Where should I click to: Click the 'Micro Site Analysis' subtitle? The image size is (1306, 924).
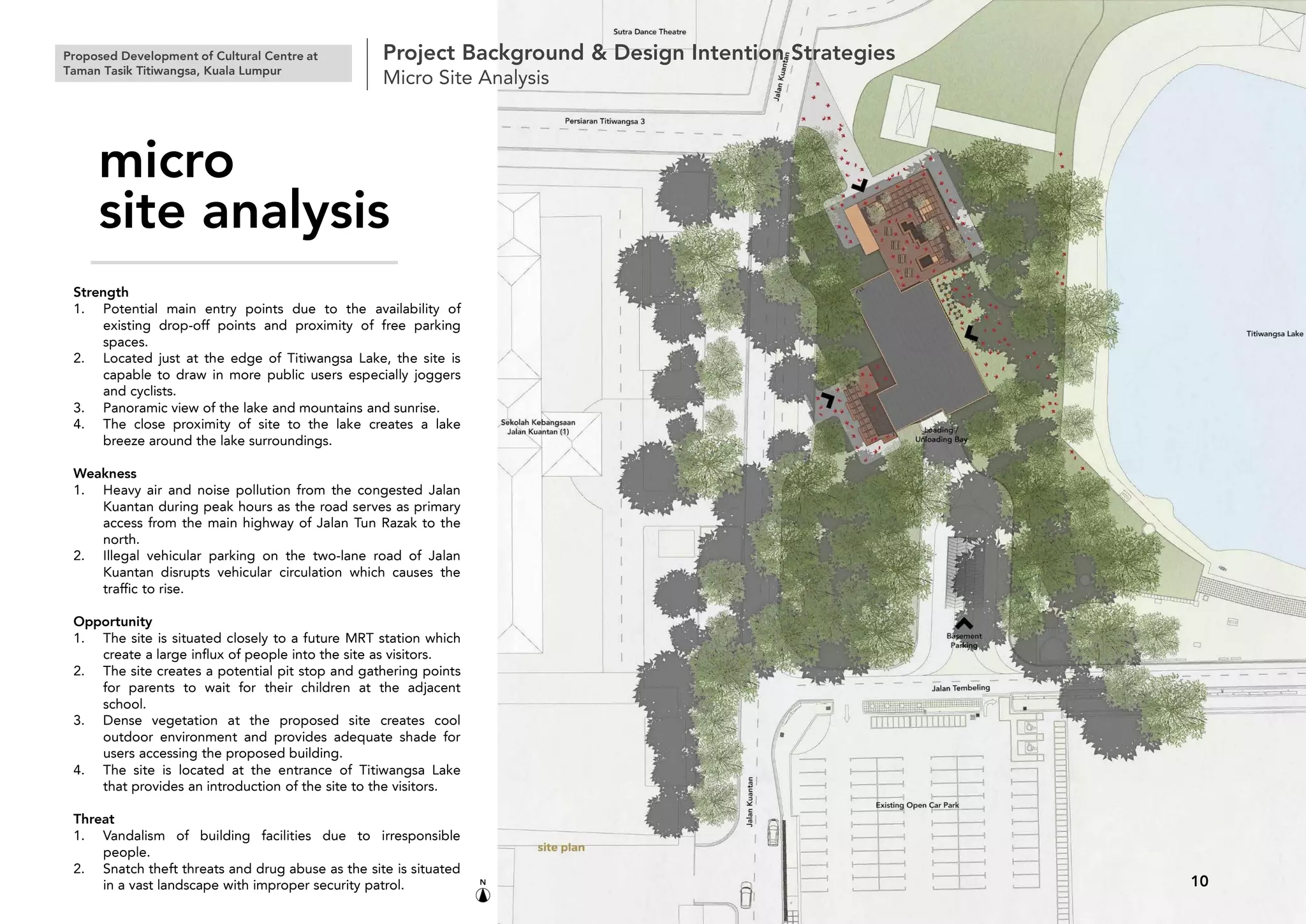click(466, 78)
